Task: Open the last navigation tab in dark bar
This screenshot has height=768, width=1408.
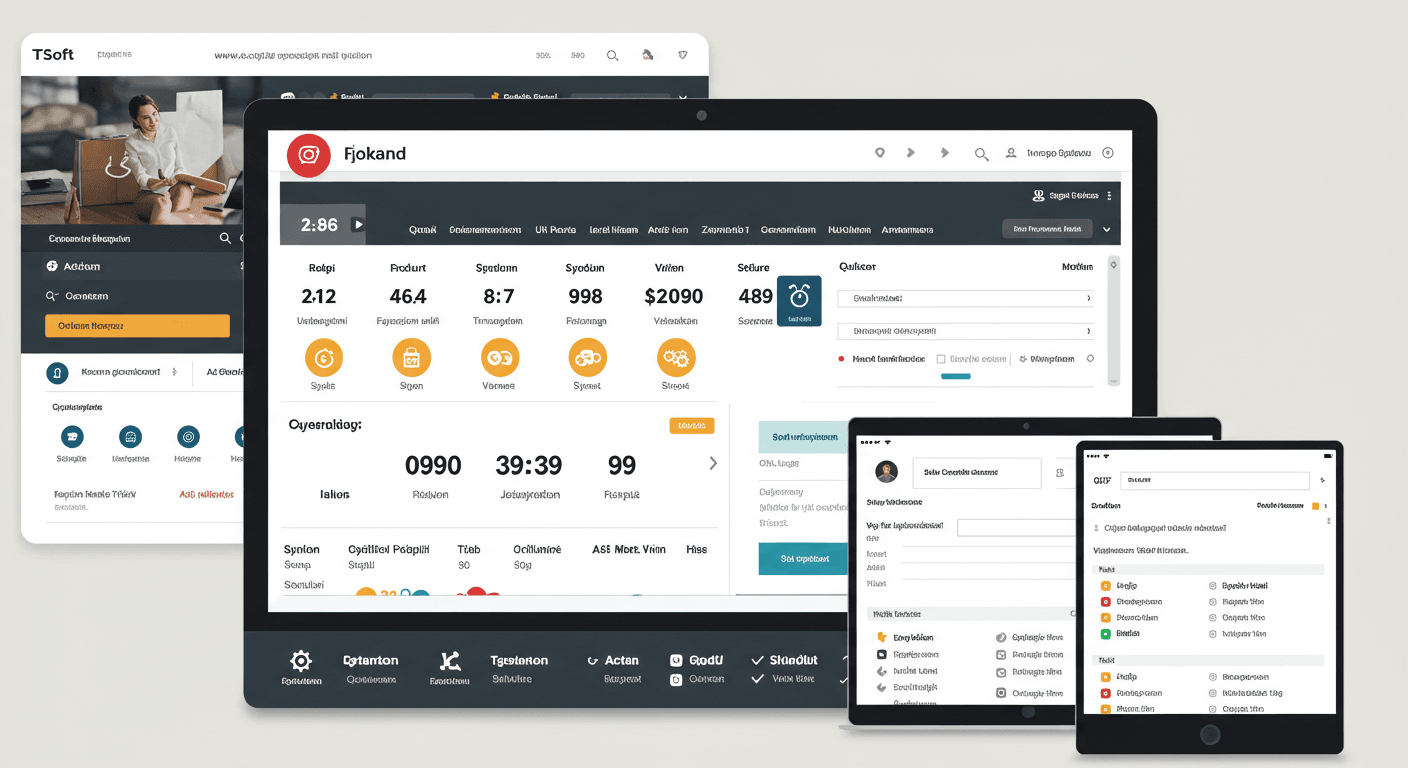Action: coord(907,230)
